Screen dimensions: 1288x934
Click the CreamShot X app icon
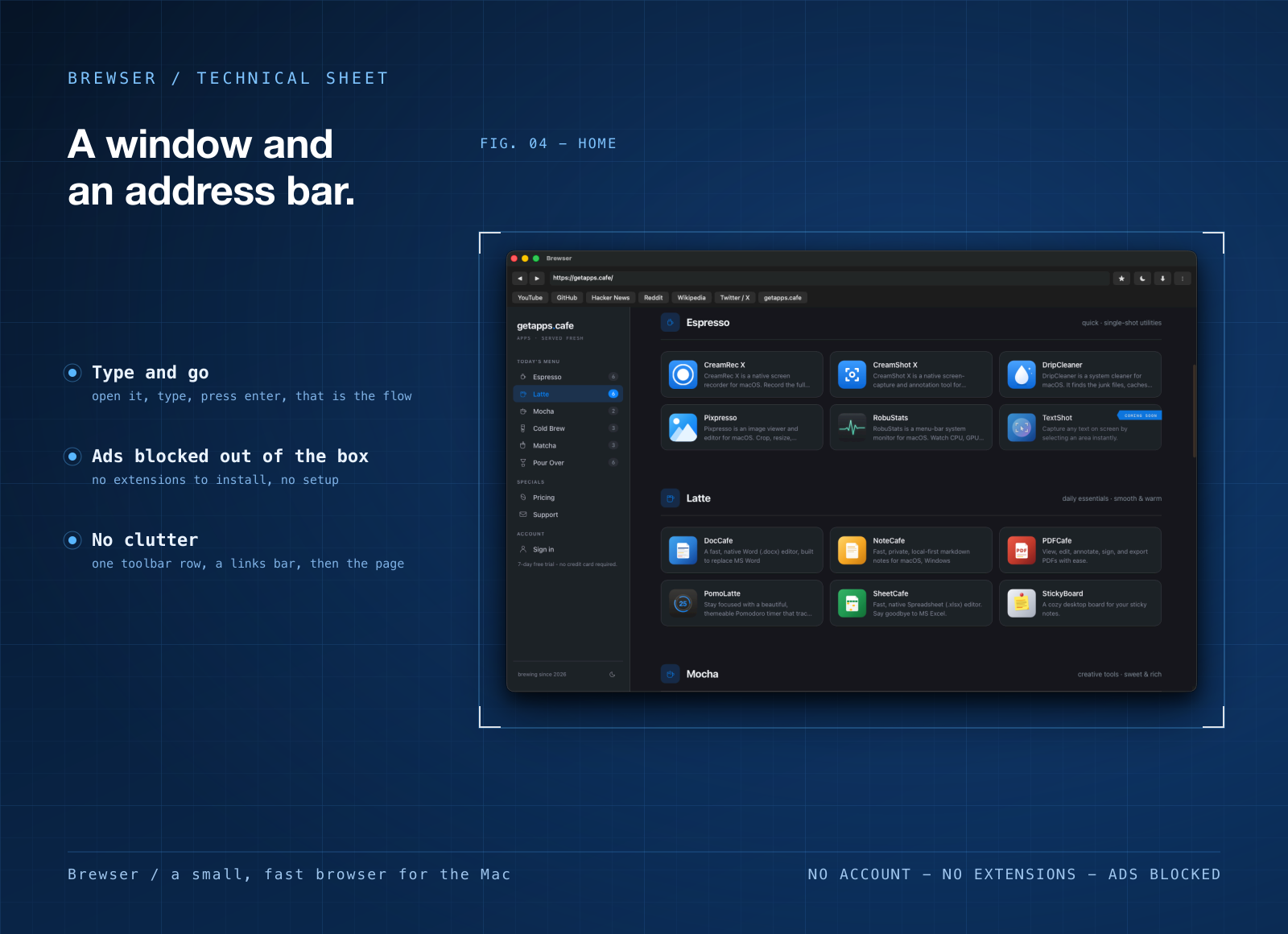pos(852,374)
